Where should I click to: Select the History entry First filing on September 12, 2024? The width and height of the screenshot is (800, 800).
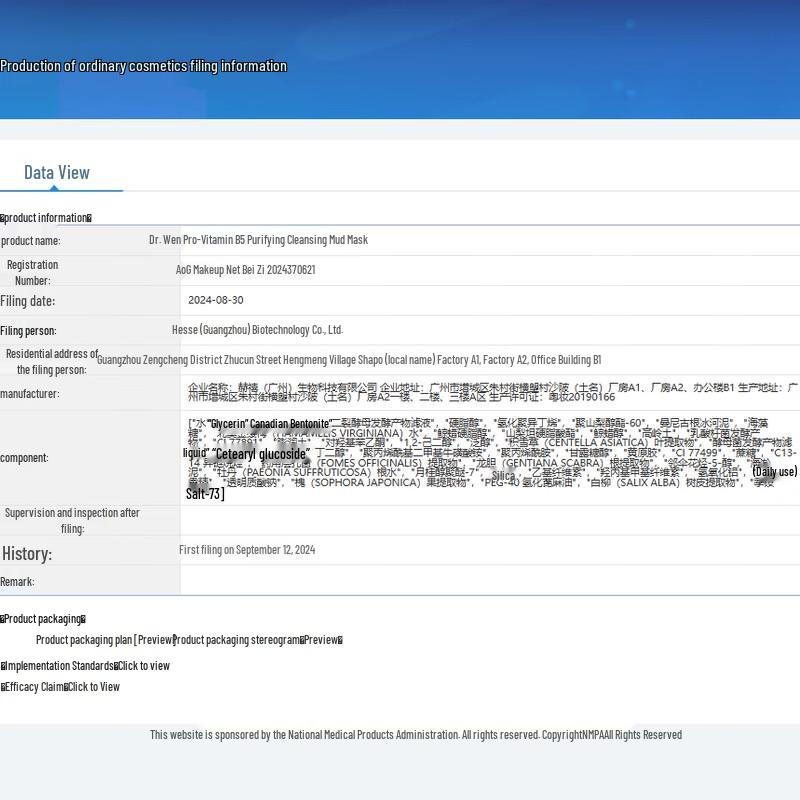click(x=247, y=550)
